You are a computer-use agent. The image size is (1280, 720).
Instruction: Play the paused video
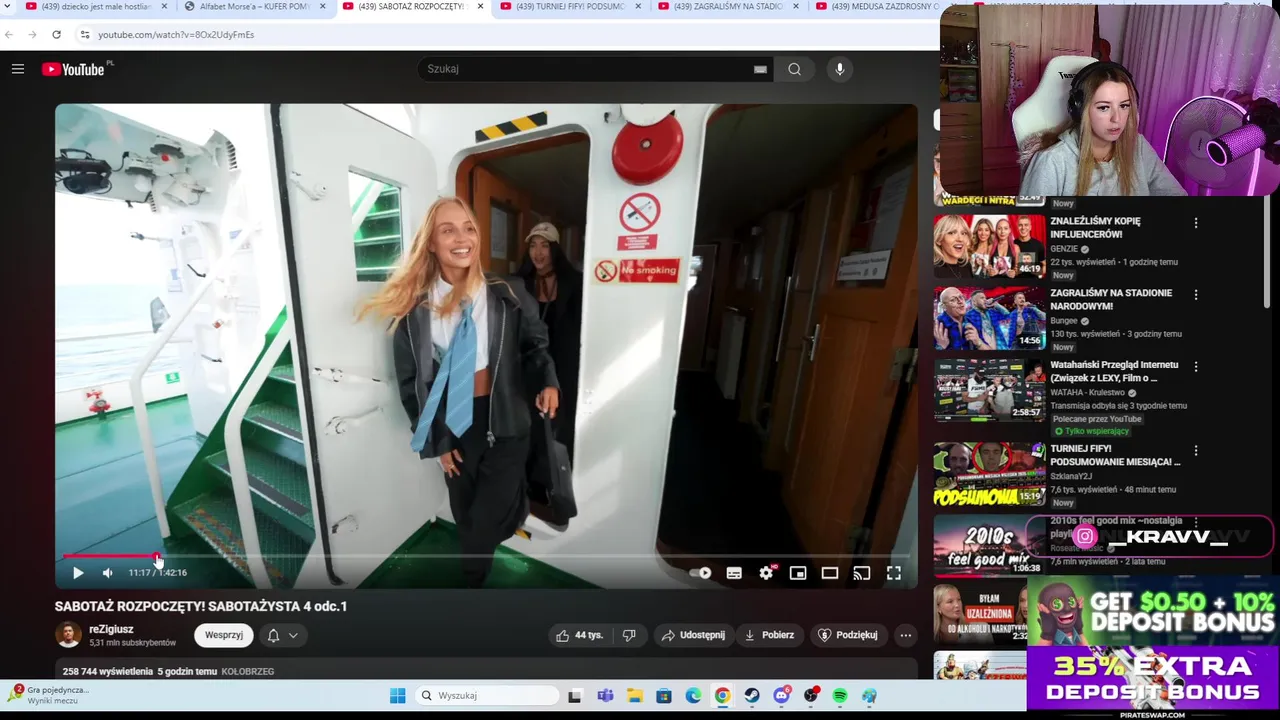coord(78,573)
